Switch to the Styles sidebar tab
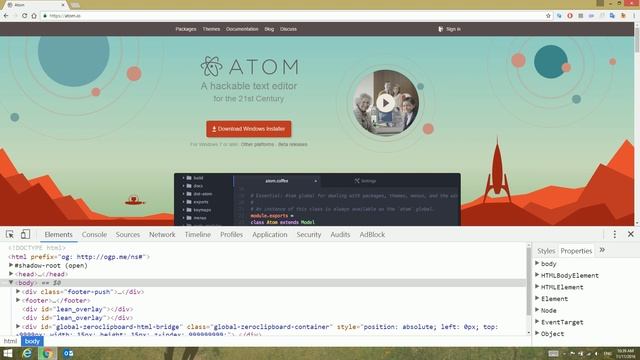This screenshot has height=360, width=640. point(546,251)
